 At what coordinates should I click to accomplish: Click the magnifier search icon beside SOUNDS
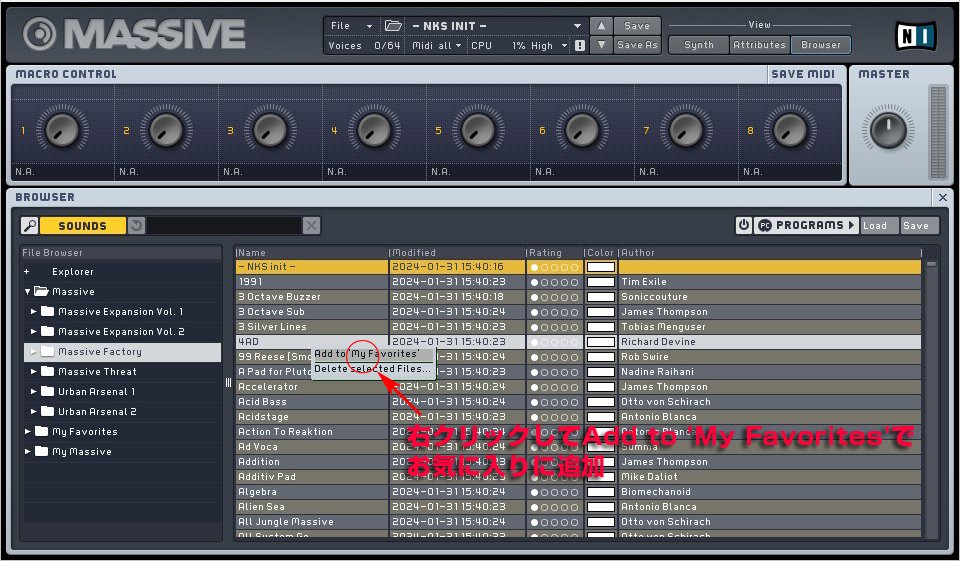[x=29, y=225]
